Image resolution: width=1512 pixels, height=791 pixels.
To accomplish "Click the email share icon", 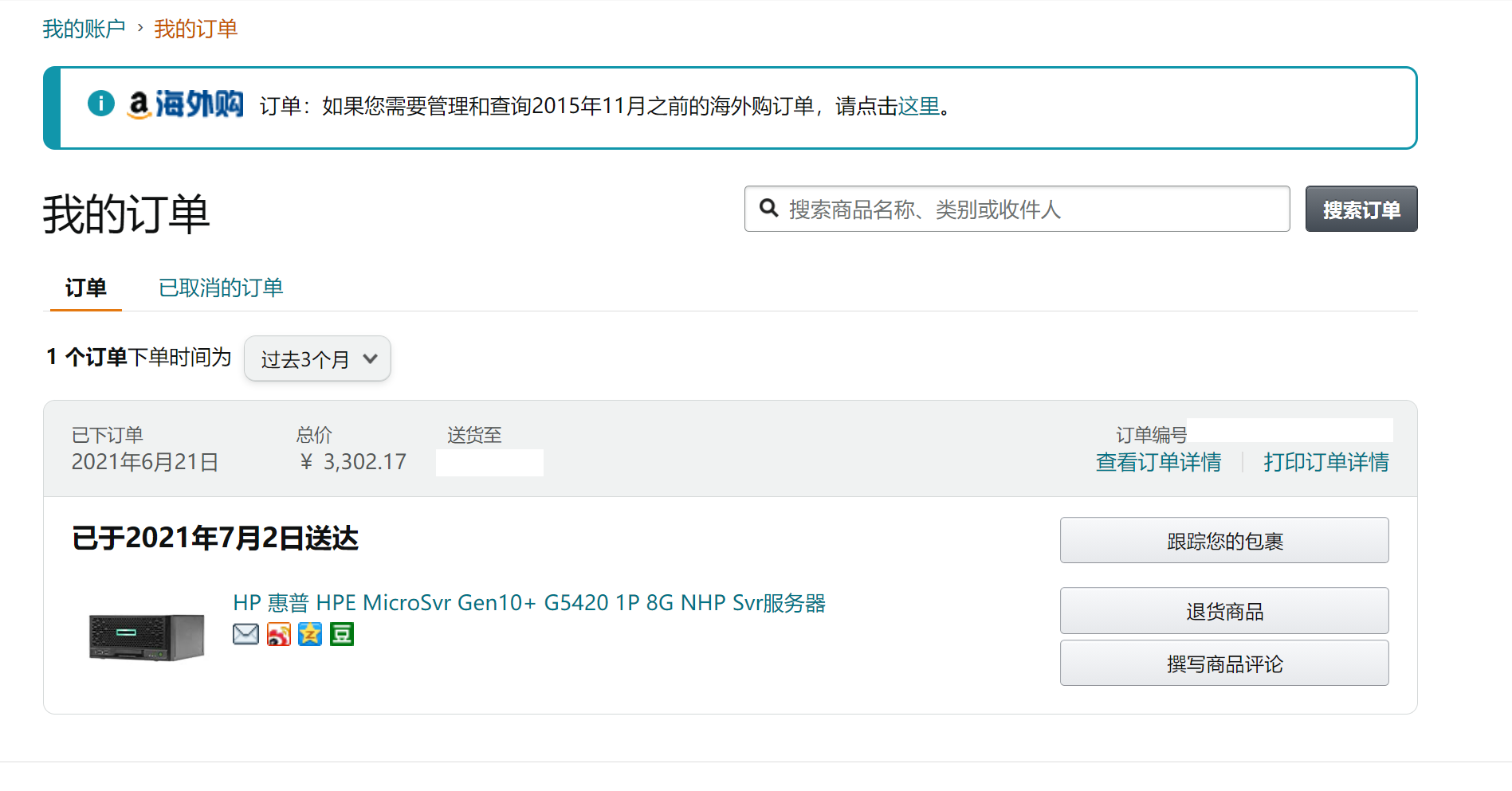I will pos(245,634).
